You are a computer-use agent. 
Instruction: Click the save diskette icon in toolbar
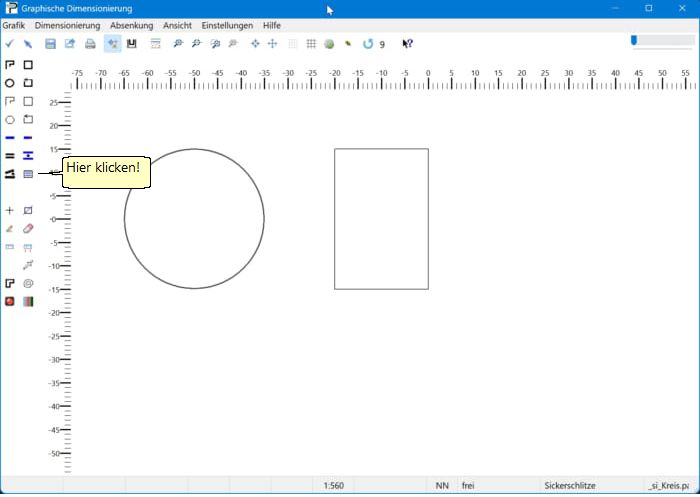(50, 44)
